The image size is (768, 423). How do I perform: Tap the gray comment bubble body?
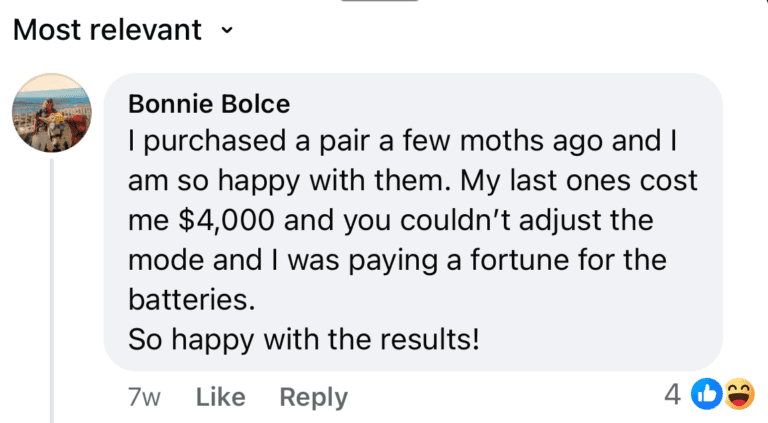coord(413,222)
